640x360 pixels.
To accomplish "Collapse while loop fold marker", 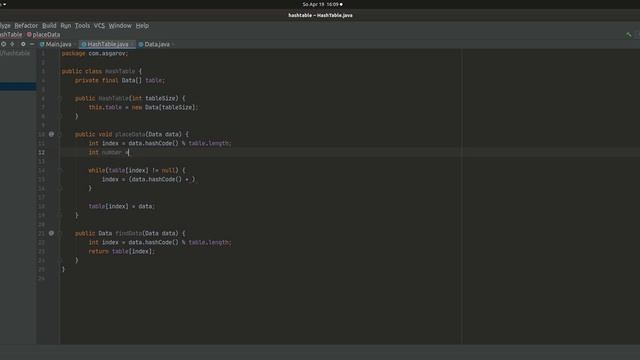I will point(60,170).
